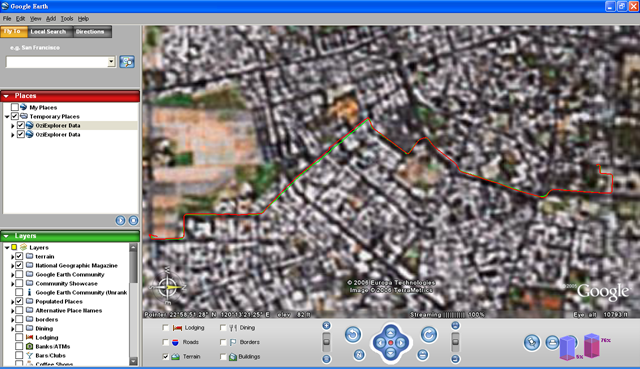This screenshot has width=640, height=369.
Task: Zoom in using the top plus button
Action: 326,325
